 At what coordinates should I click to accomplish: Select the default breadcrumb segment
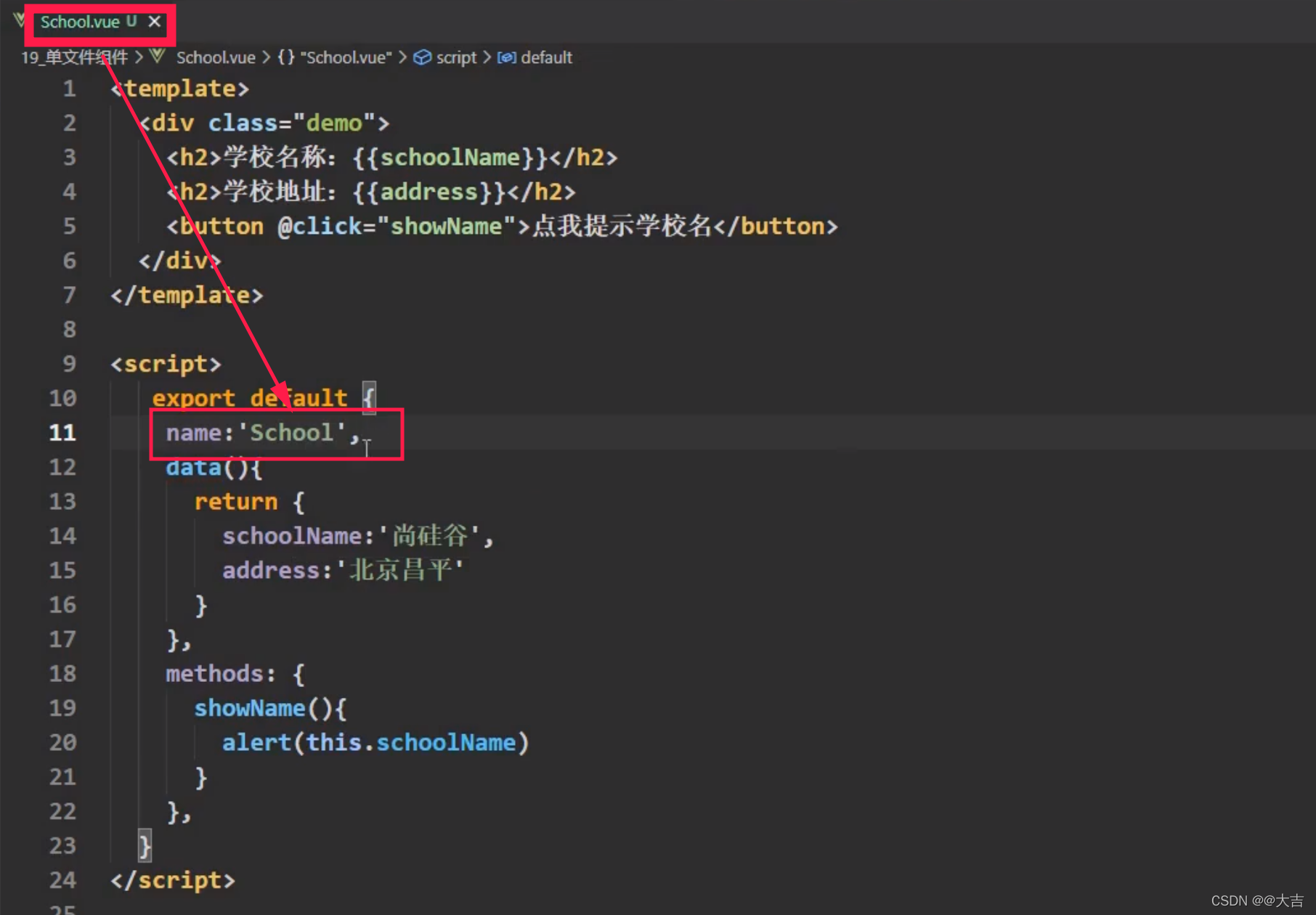[546, 57]
